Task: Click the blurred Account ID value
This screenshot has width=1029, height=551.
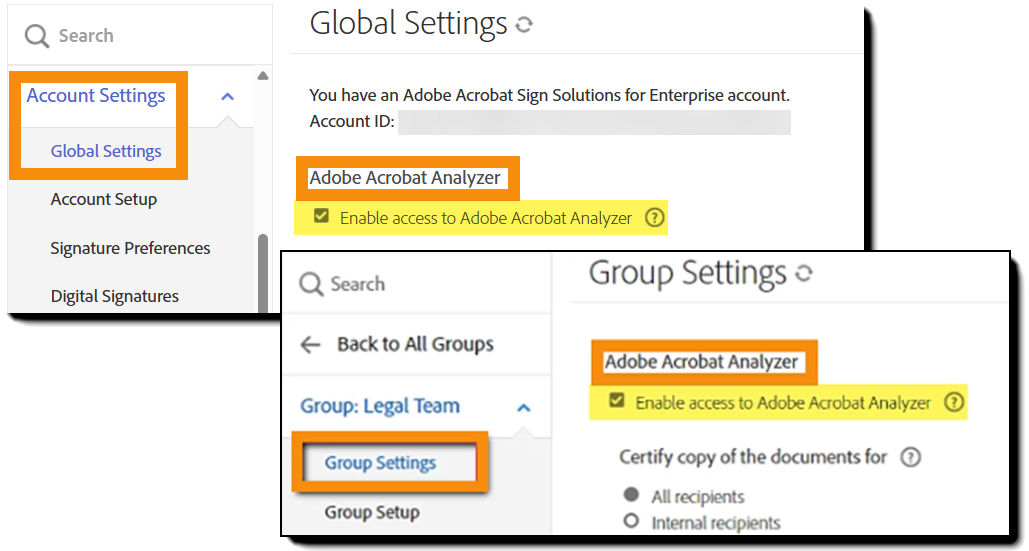Action: point(594,122)
